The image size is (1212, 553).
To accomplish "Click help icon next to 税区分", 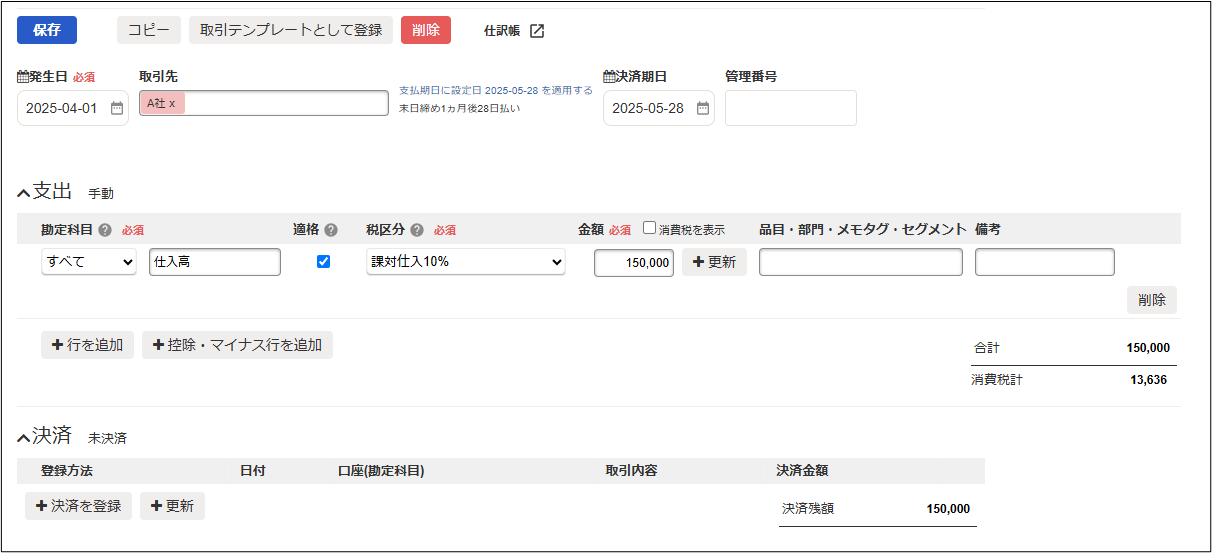I will pos(417,230).
